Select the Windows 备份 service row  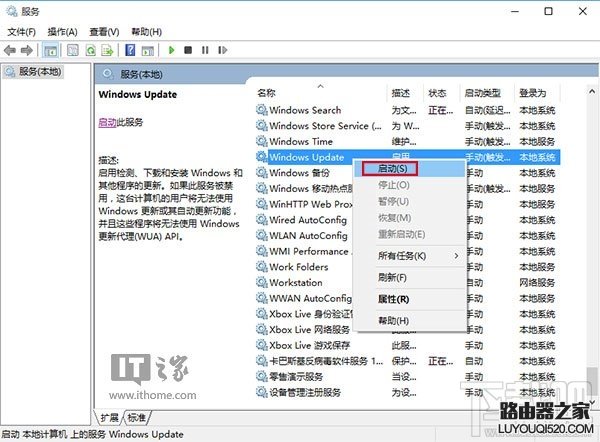pyautogui.click(x=407, y=173)
